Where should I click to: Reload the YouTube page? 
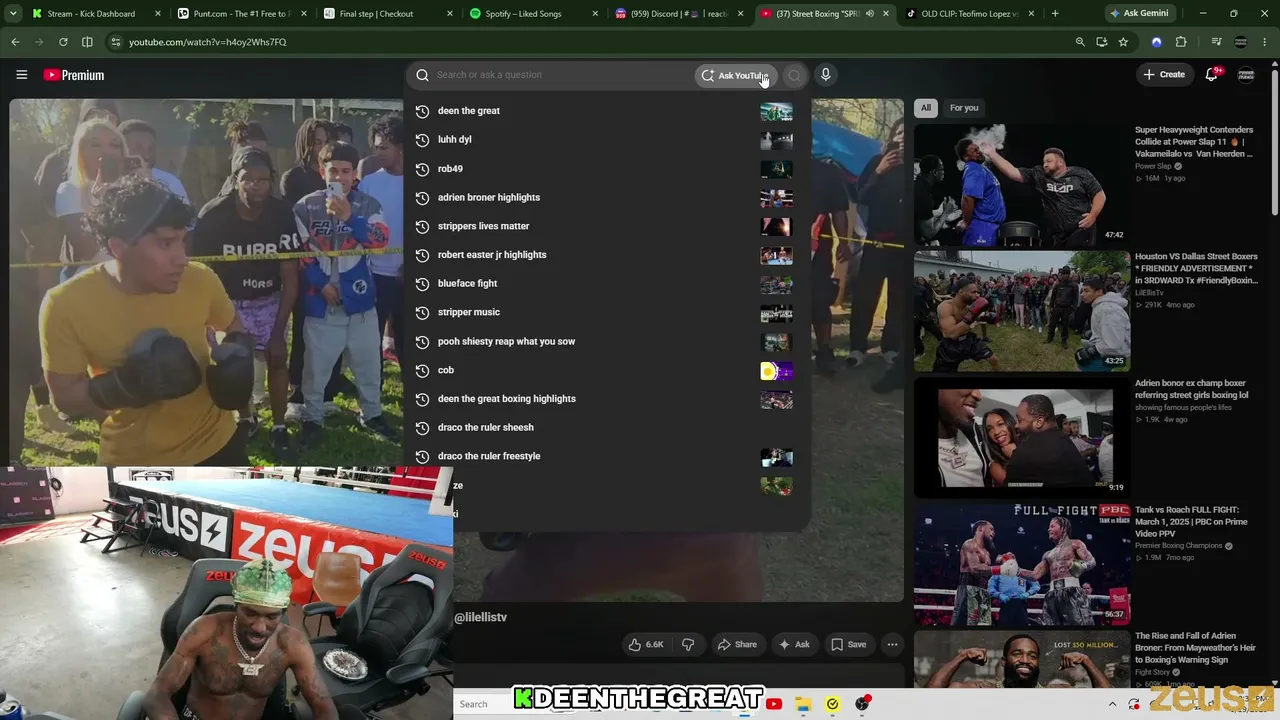pos(63,42)
